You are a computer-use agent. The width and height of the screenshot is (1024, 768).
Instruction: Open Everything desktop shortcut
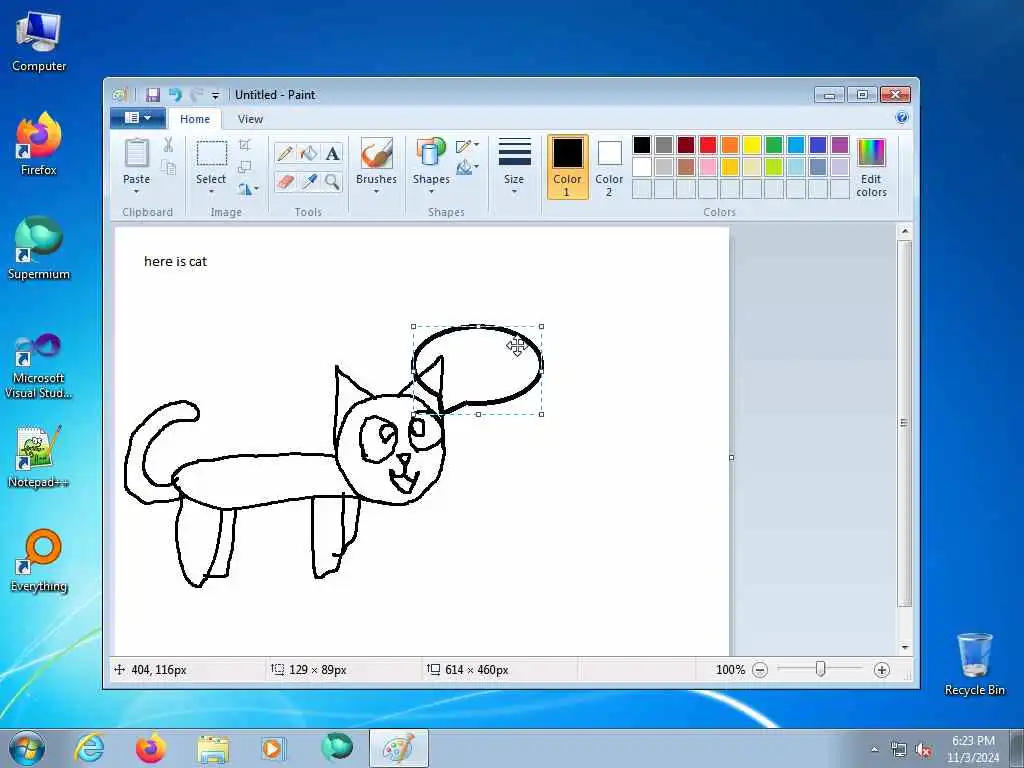click(x=39, y=560)
